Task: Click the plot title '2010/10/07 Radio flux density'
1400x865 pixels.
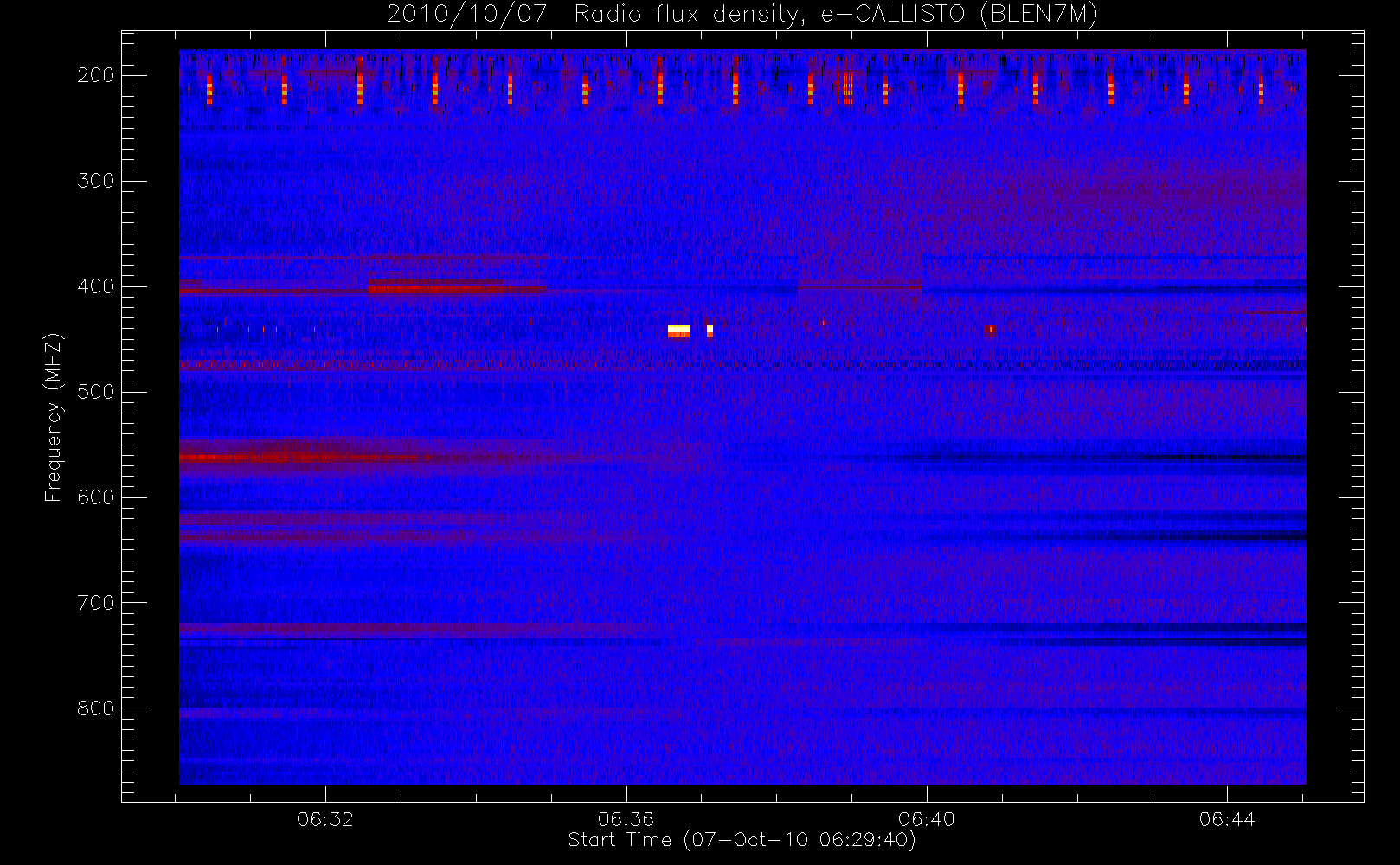Action: pyautogui.click(x=742, y=15)
